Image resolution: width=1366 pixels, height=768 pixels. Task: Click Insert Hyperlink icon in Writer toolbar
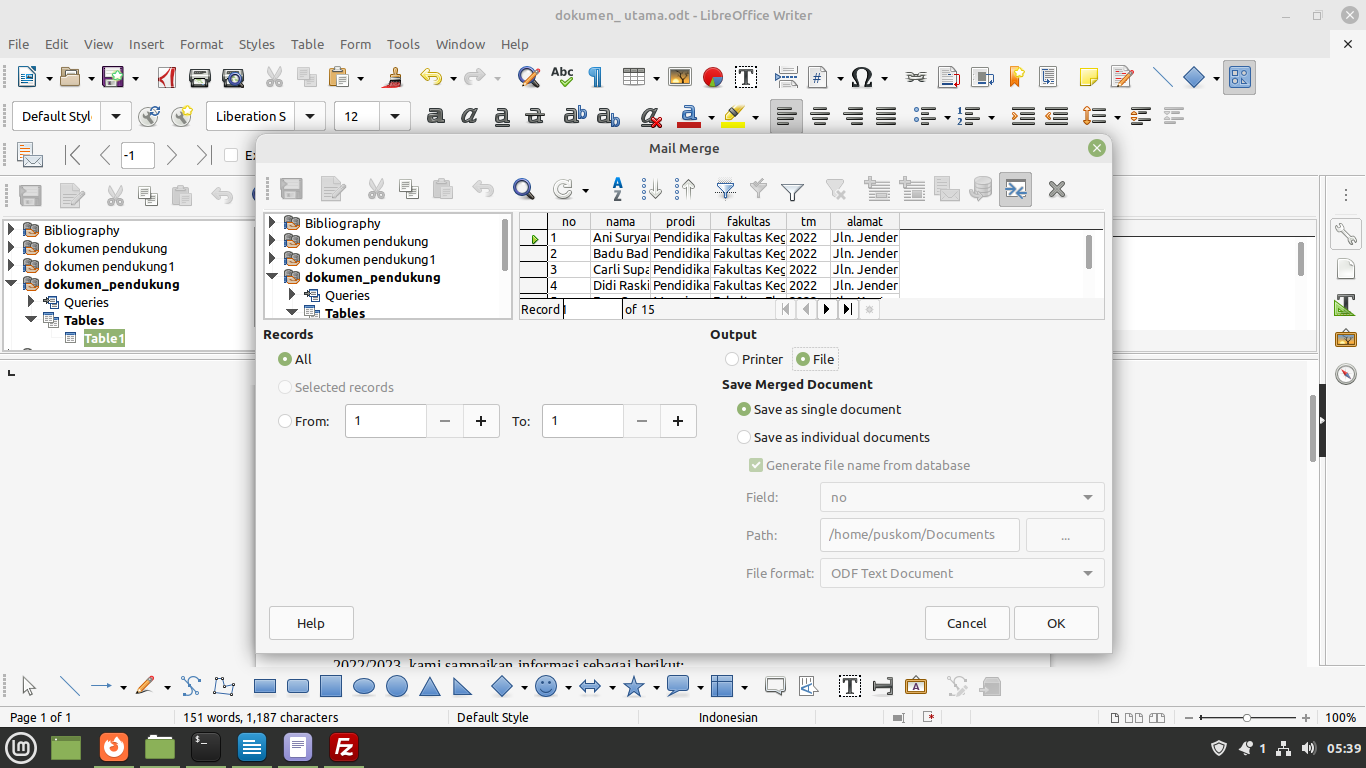[915, 77]
